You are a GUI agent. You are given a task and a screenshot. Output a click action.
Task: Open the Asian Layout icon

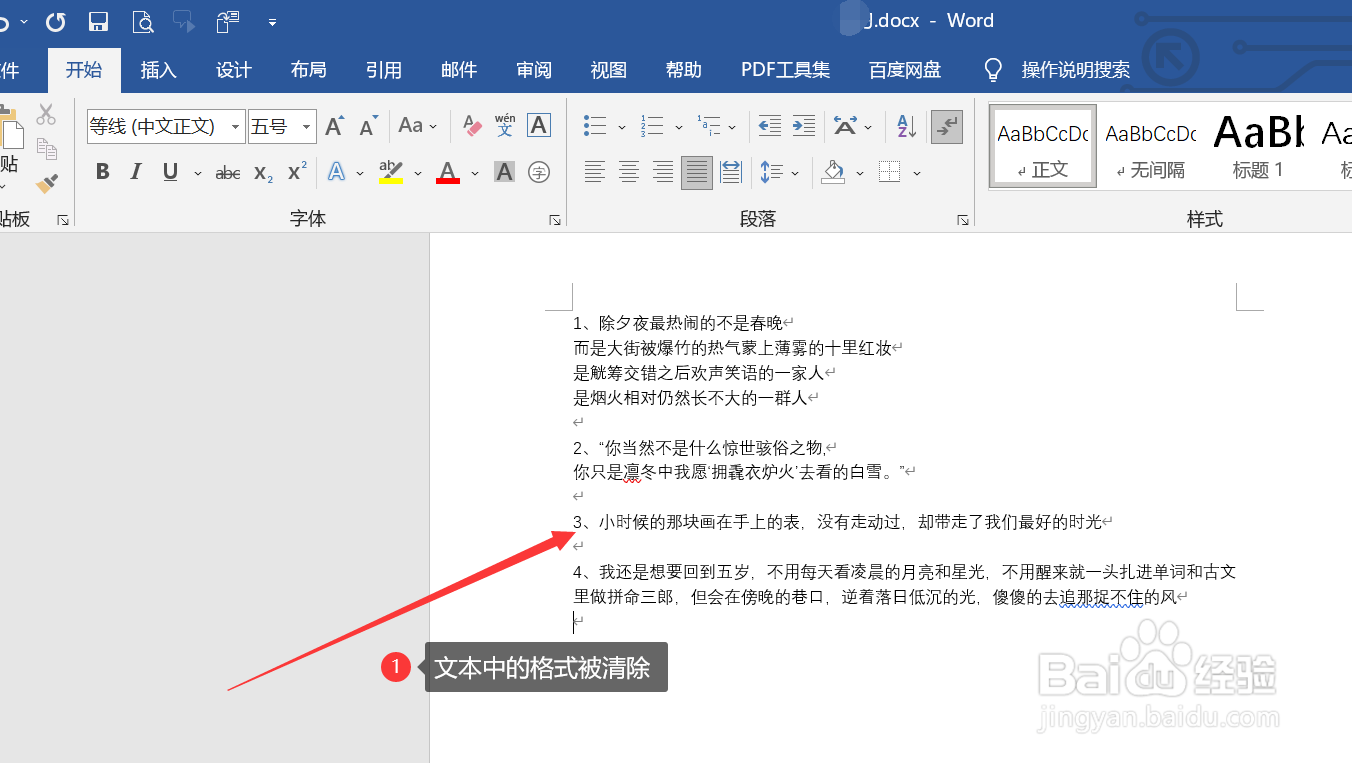point(846,126)
